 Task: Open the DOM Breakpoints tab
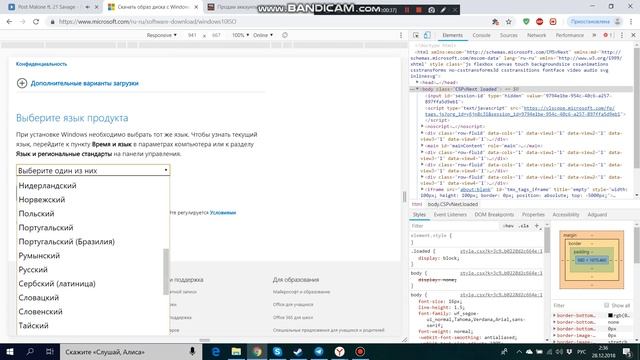pos(494,215)
